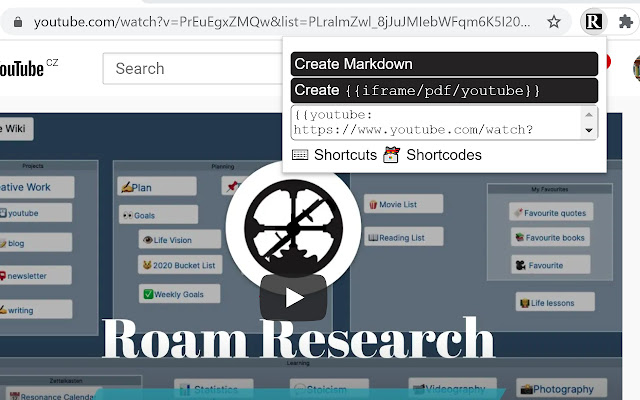Viewport: 640px width, 400px height.
Task: Click the 'Roam Research' title text
Action: pyautogui.click(x=298, y=340)
